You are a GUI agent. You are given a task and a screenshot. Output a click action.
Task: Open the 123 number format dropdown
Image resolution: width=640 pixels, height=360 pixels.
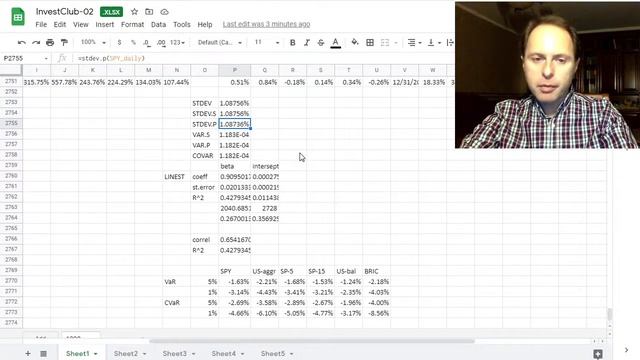click(x=178, y=42)
